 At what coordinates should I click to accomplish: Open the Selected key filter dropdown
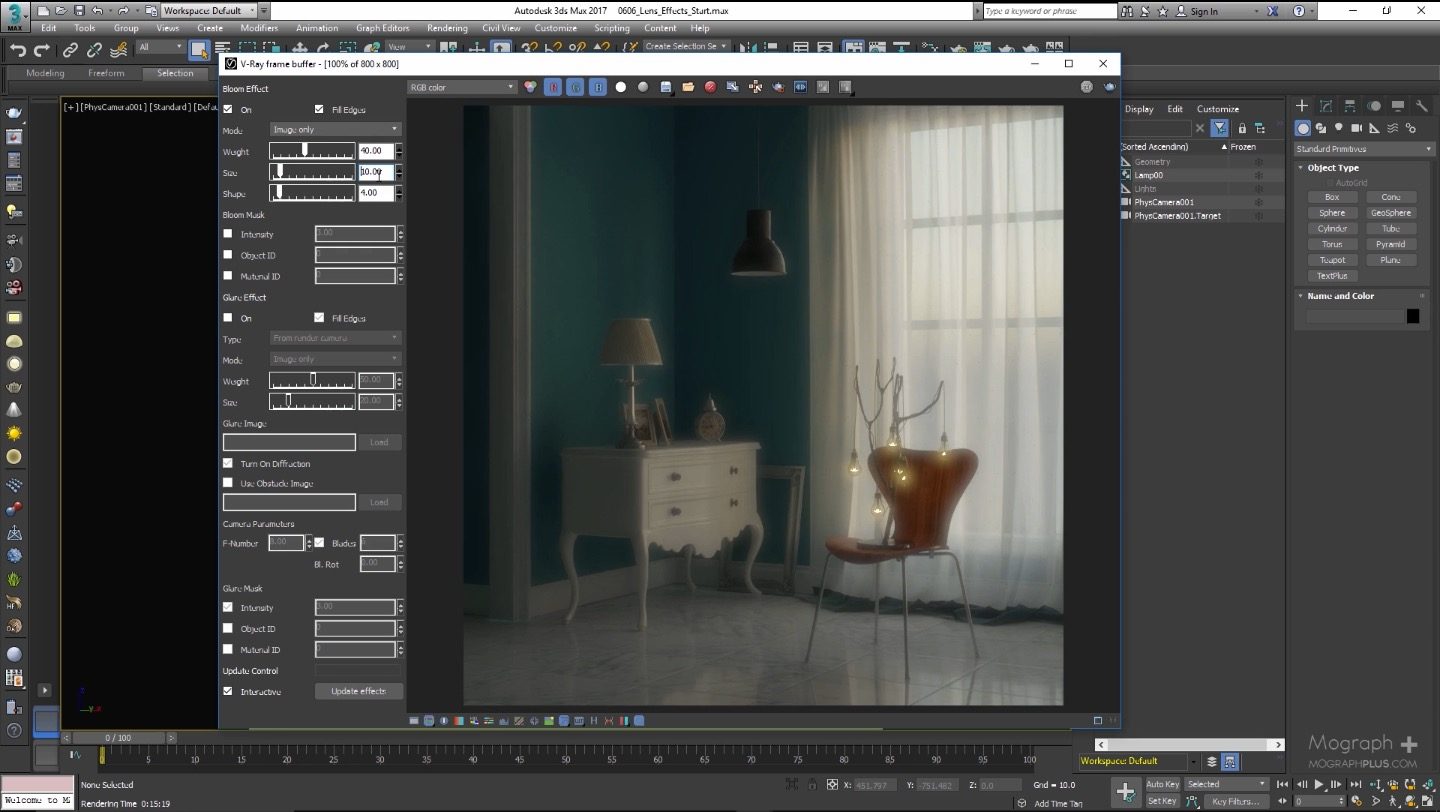click(1226, 784)
